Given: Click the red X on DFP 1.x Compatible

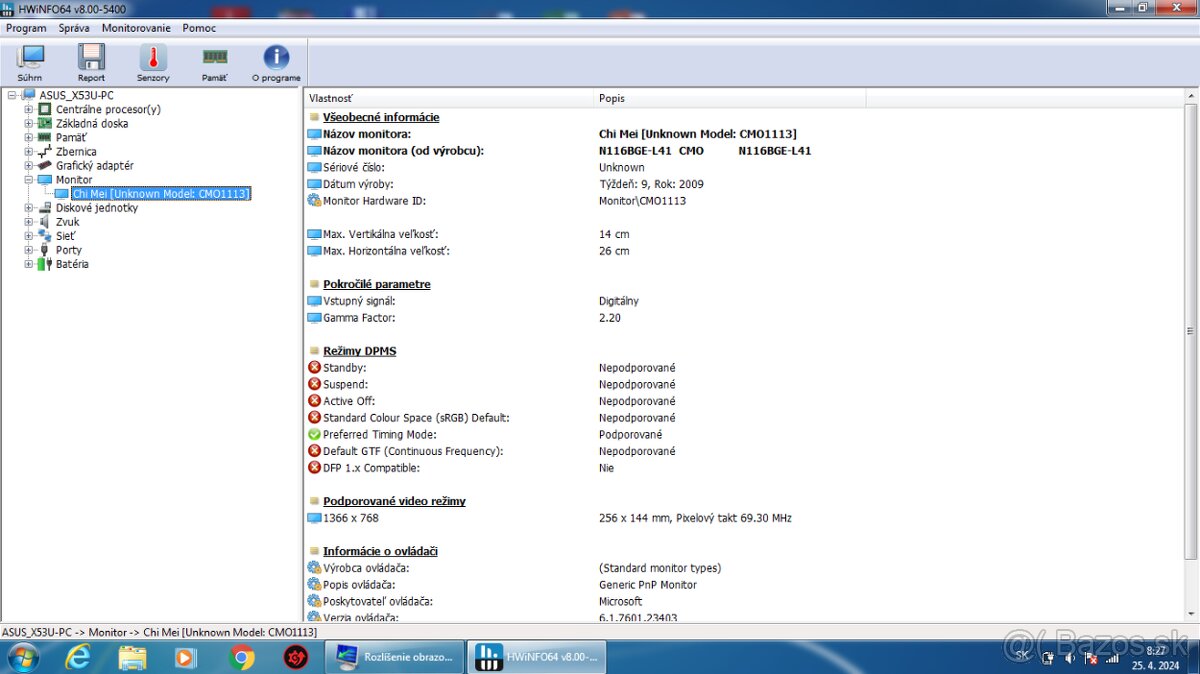Looking at the screenshot, I should click(x=314, y=467).
